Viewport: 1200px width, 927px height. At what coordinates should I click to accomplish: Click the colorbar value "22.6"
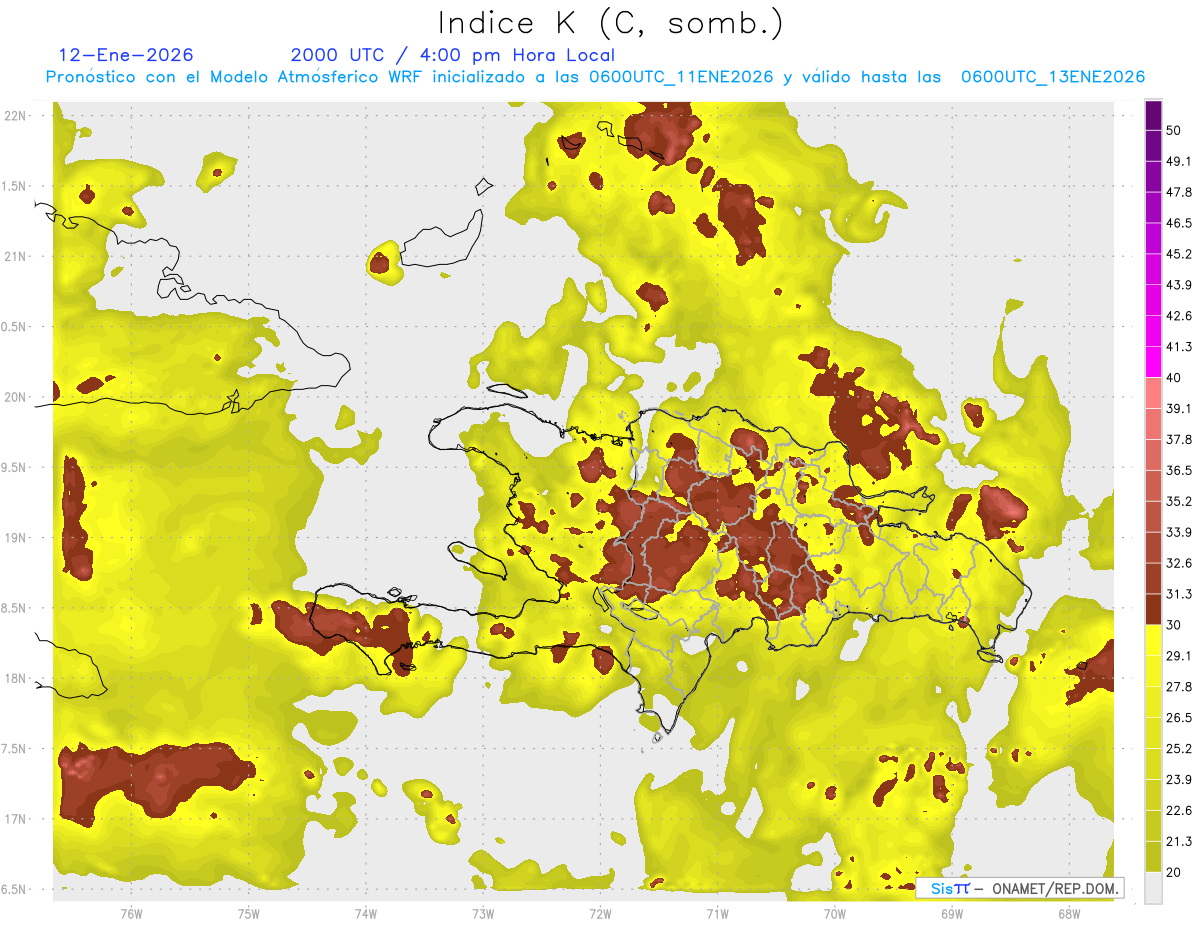pos(1179,811)
